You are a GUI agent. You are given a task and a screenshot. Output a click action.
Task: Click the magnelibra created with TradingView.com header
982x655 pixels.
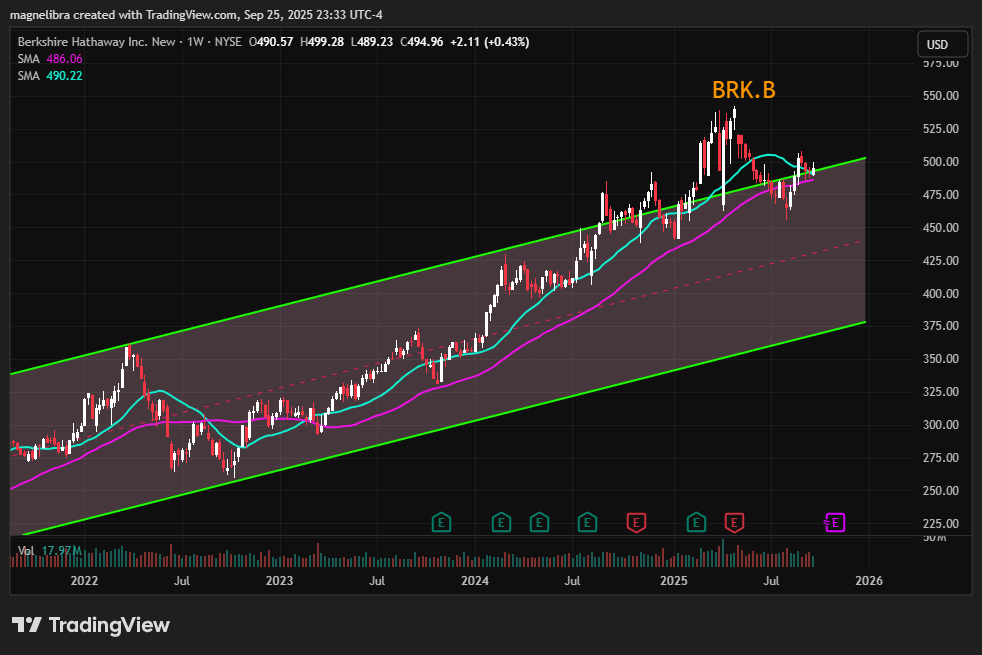coord(196,14)
